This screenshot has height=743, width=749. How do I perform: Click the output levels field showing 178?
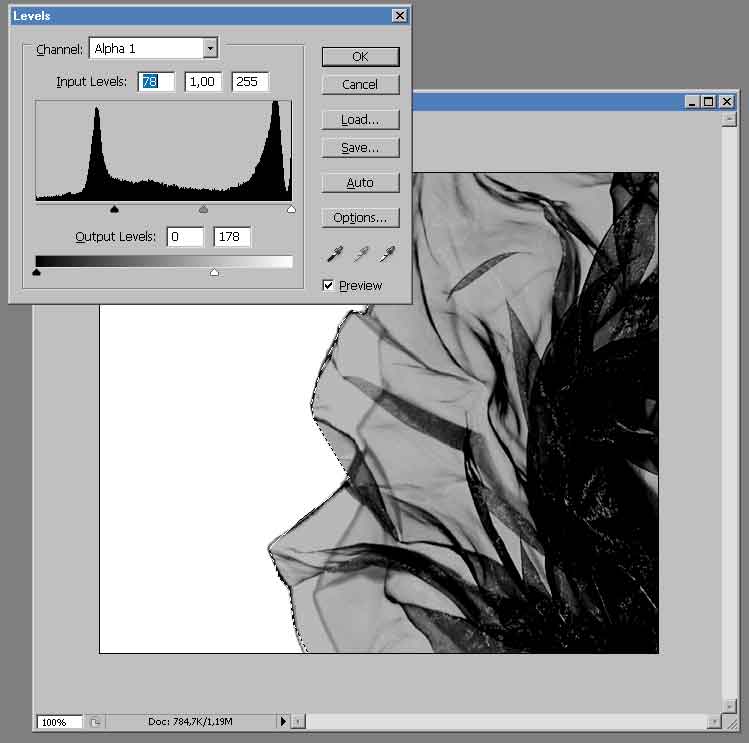tap(232, 237)
